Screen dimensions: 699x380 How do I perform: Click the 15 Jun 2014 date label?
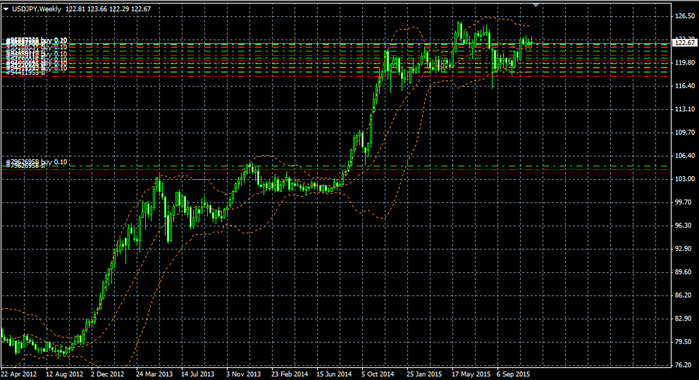pyautogui.click(x=334, y=374)
